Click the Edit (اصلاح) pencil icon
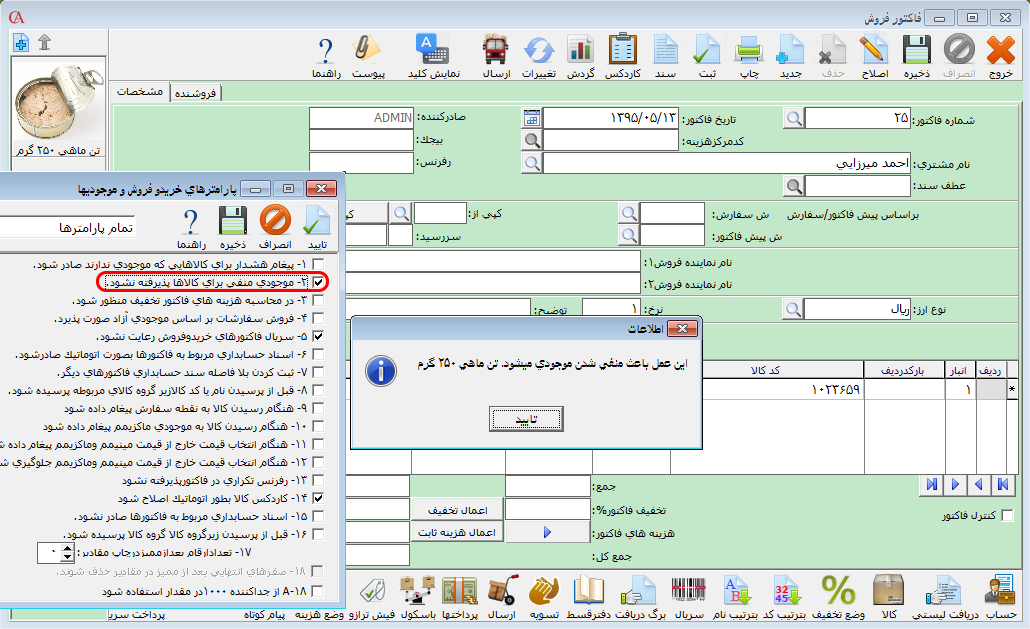The width and height of the screenshot is (1030, 629). (x=874, y=56)
